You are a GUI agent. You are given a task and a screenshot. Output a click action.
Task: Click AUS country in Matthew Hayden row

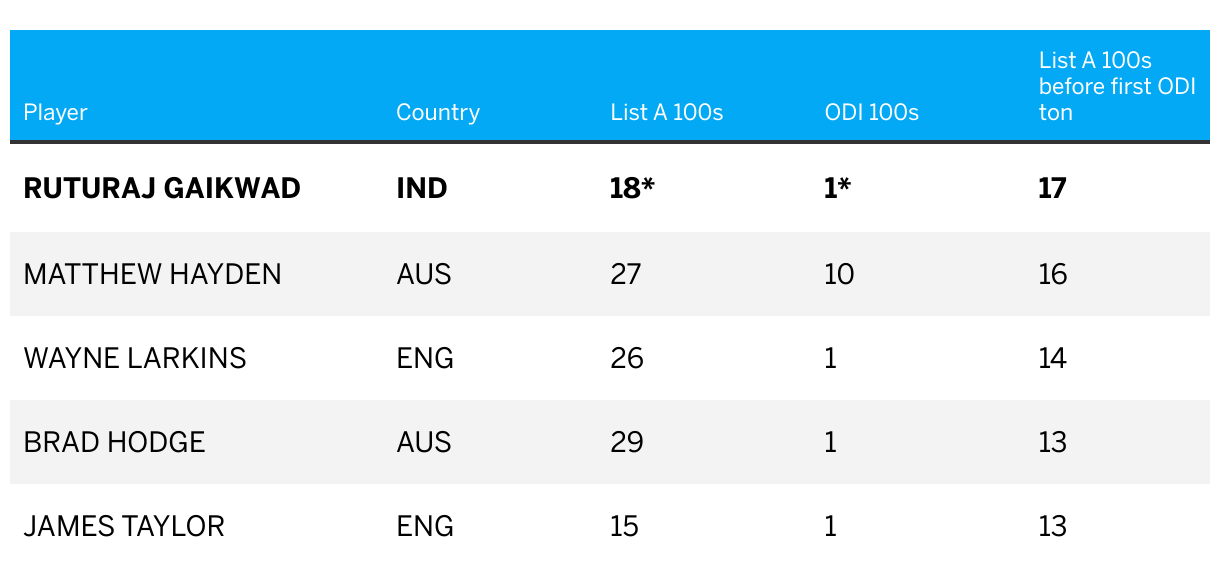tap(424, 274)
